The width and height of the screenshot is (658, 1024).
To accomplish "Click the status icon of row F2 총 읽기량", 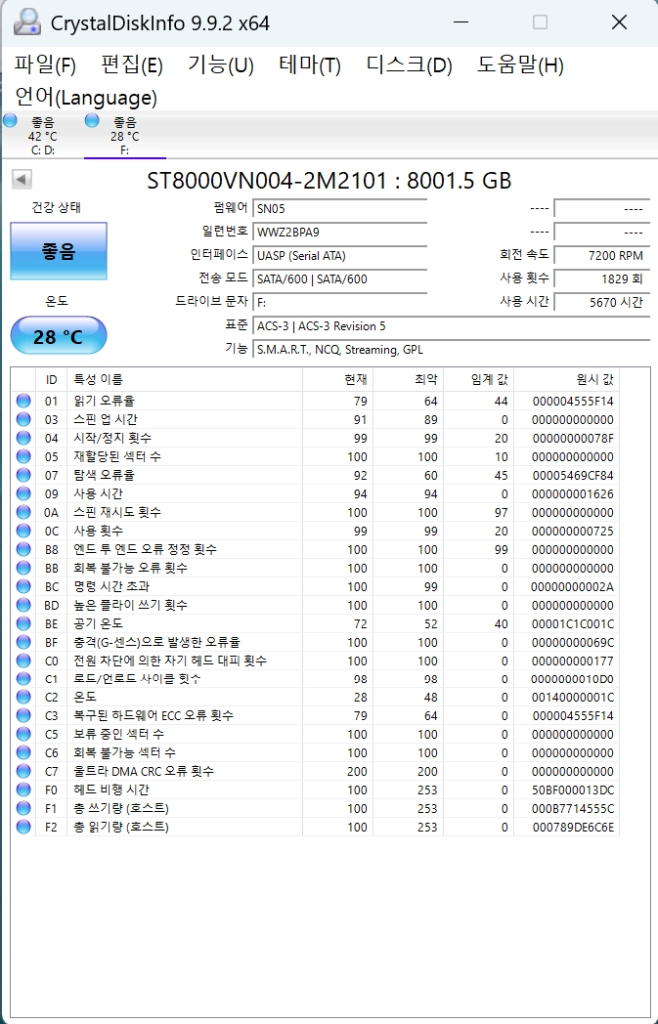I will pyautogui.click(x=24, y=827).
